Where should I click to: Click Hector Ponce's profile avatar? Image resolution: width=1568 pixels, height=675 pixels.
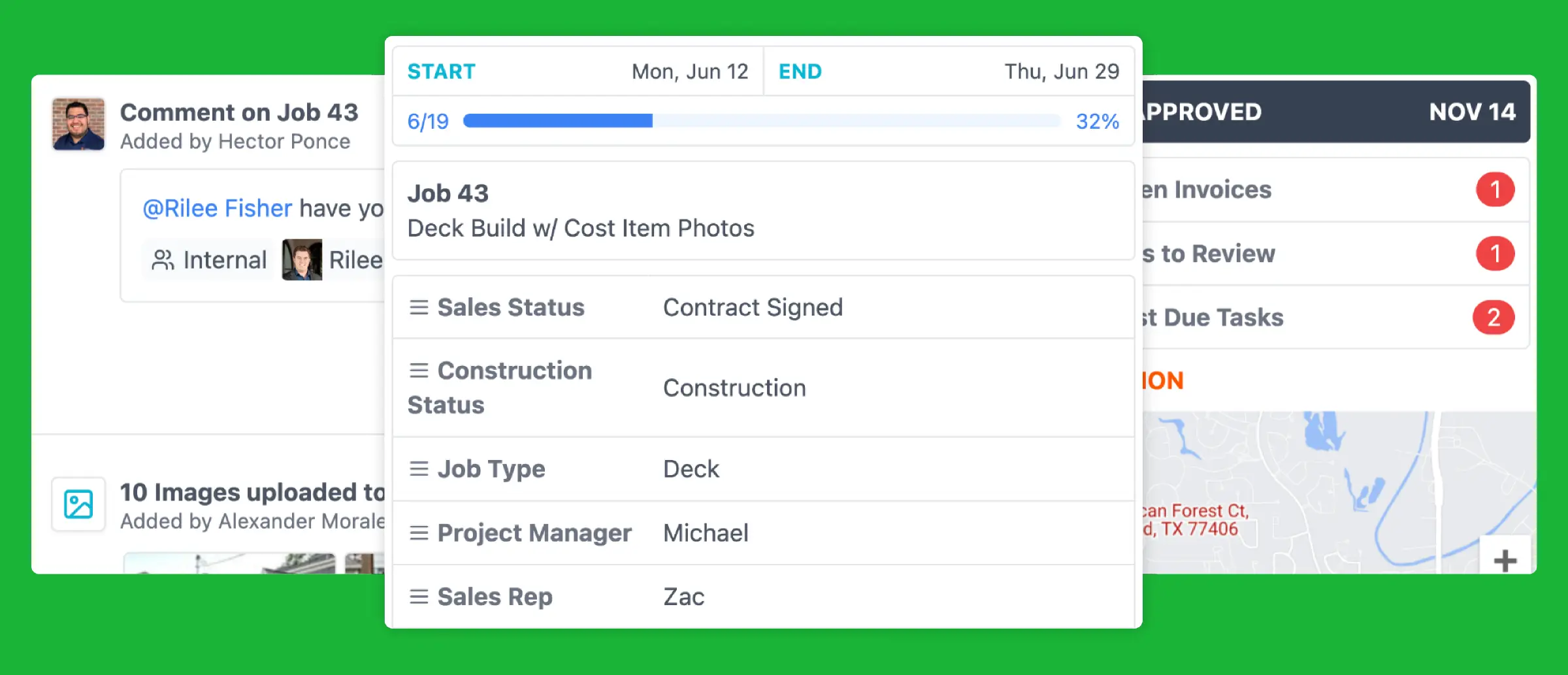point(78,124)
